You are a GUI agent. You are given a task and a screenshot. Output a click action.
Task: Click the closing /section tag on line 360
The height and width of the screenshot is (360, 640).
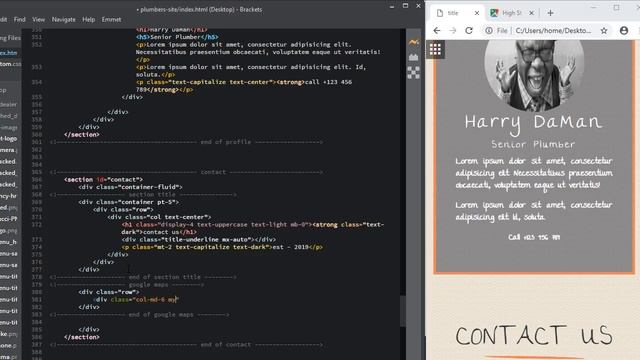point(82,135)
